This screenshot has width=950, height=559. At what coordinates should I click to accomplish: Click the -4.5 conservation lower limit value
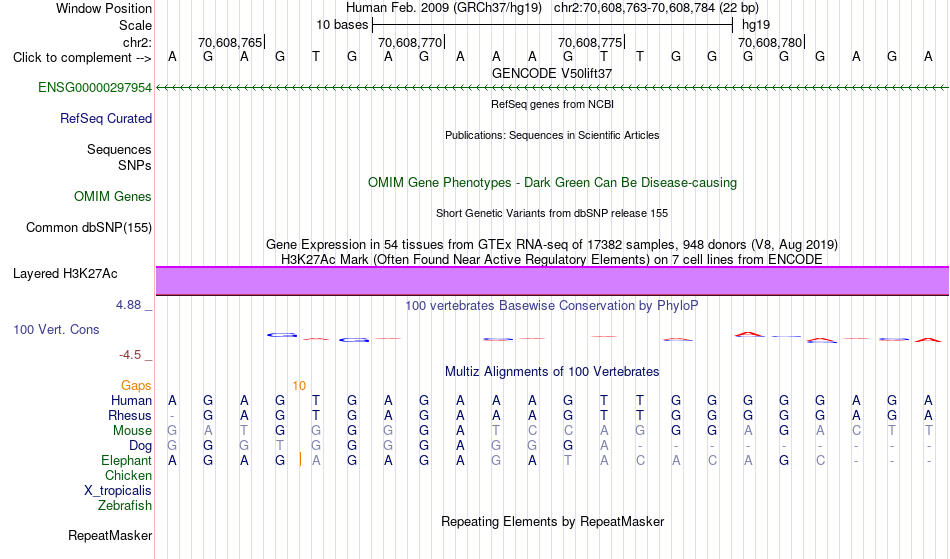(x=130, y=354)
